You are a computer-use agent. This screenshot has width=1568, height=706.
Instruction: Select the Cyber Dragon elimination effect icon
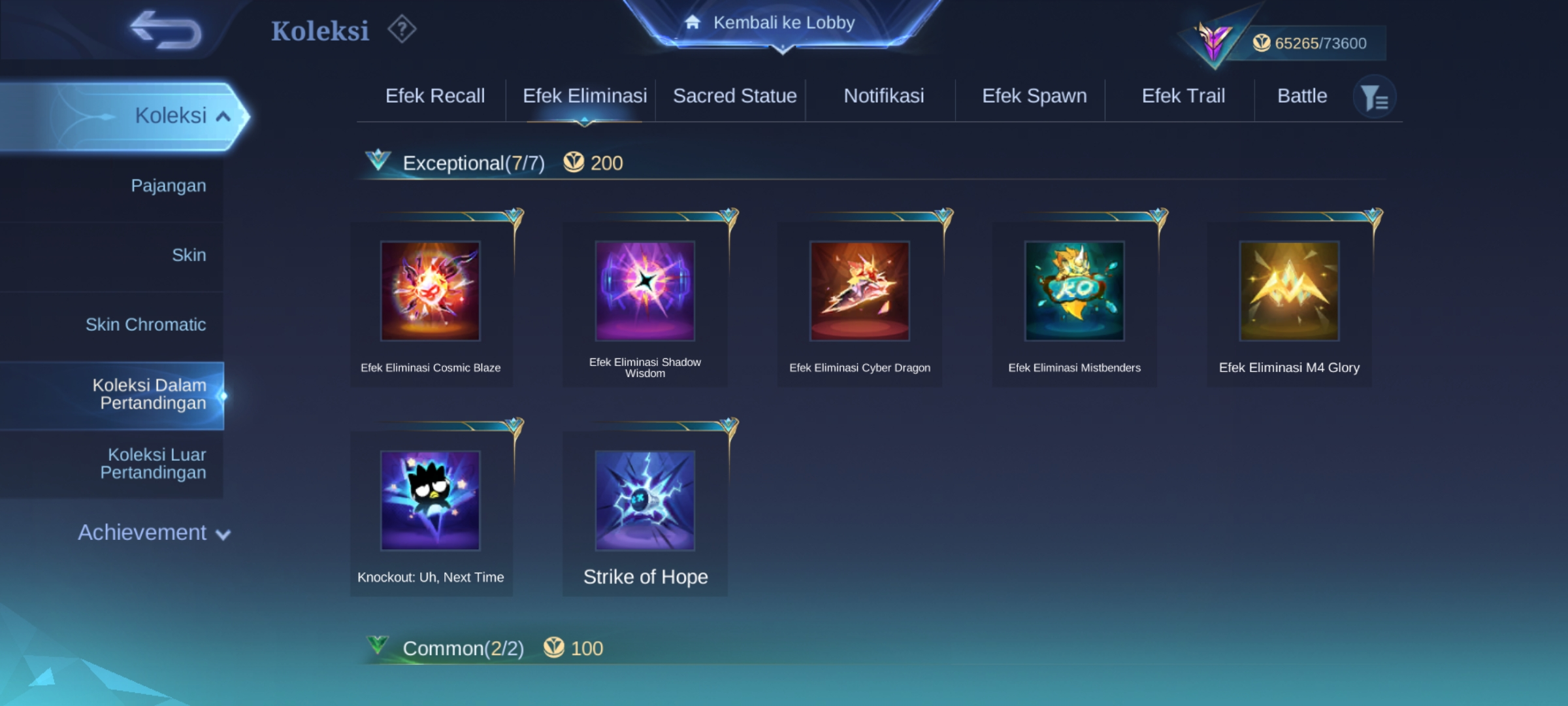860,291
